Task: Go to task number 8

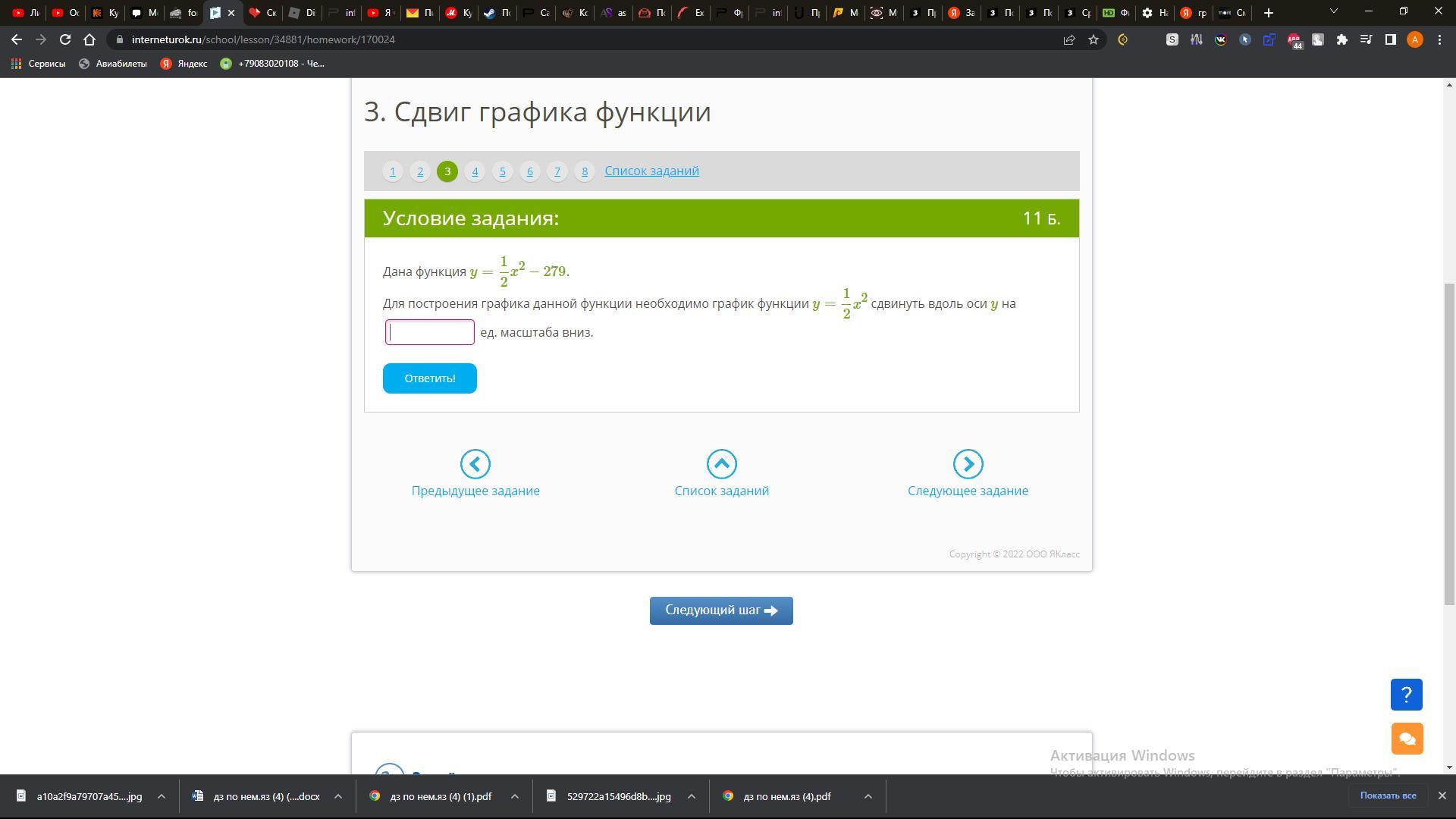Action: 584,171
